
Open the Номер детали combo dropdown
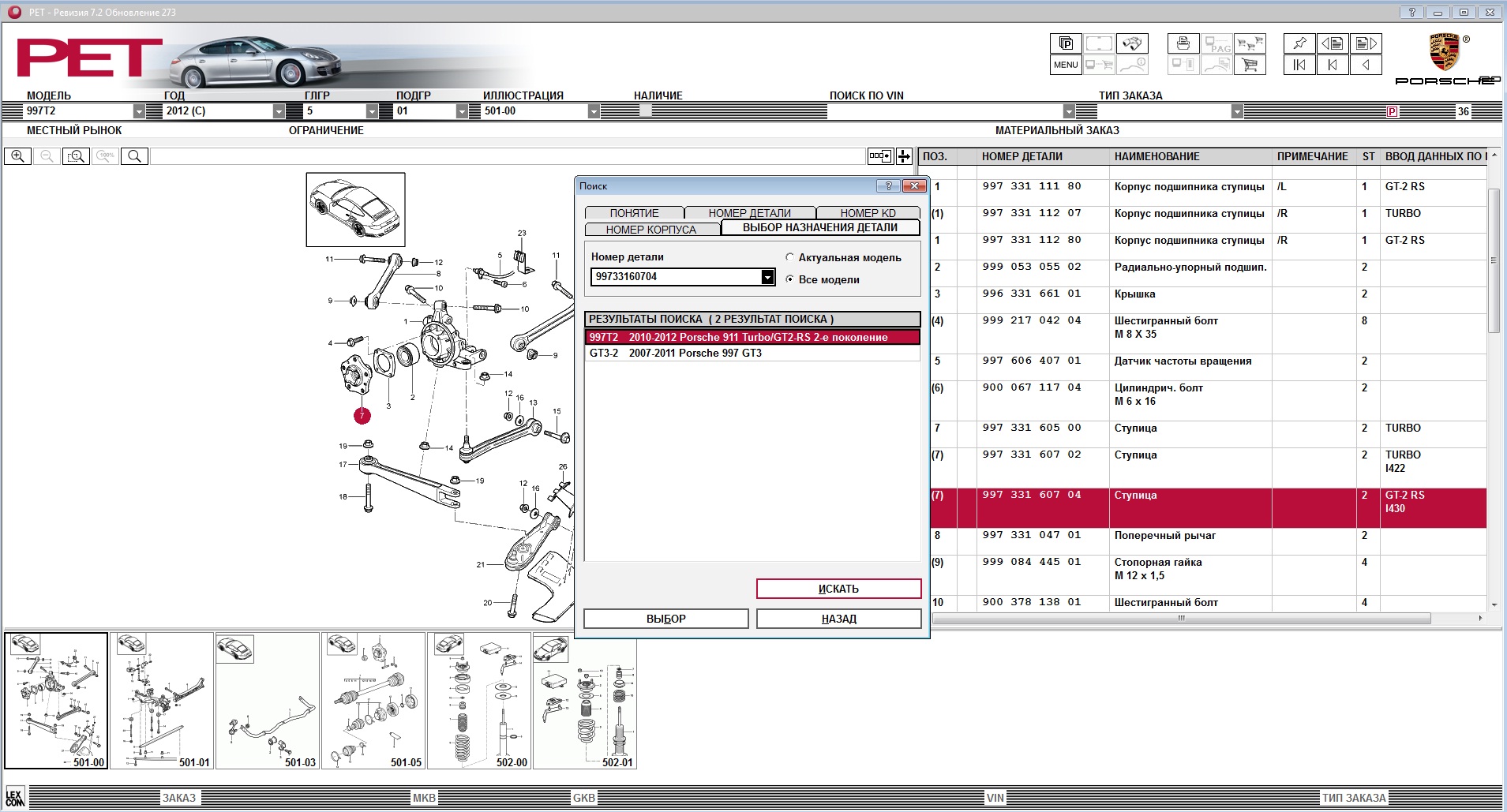tap(767, 277)
